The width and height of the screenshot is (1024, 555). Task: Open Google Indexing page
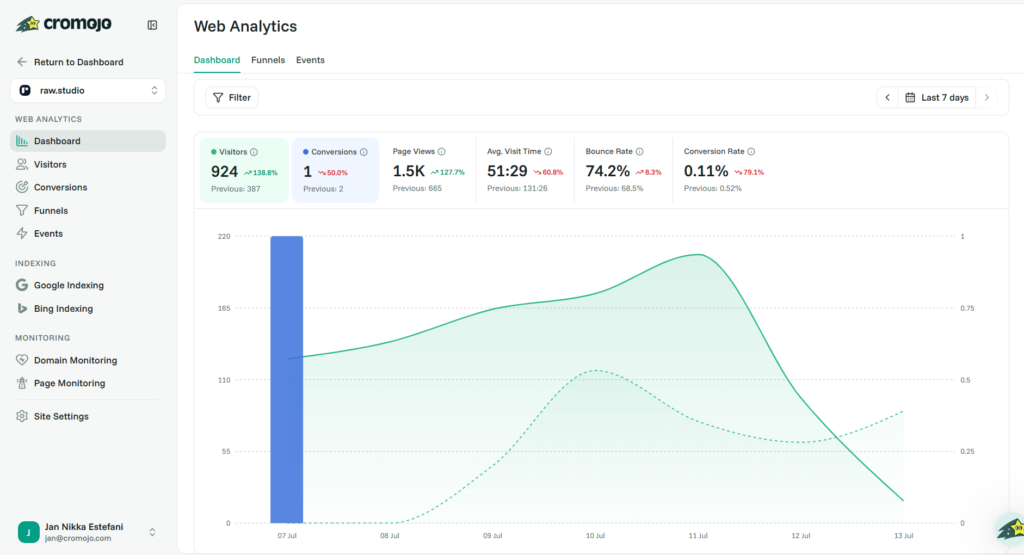(x=88, y=285)
